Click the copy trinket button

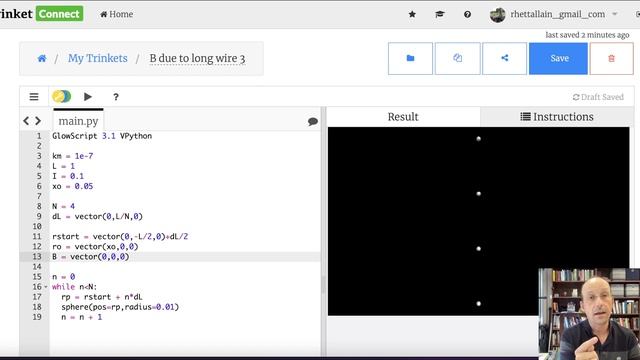(x=458, y=58)
